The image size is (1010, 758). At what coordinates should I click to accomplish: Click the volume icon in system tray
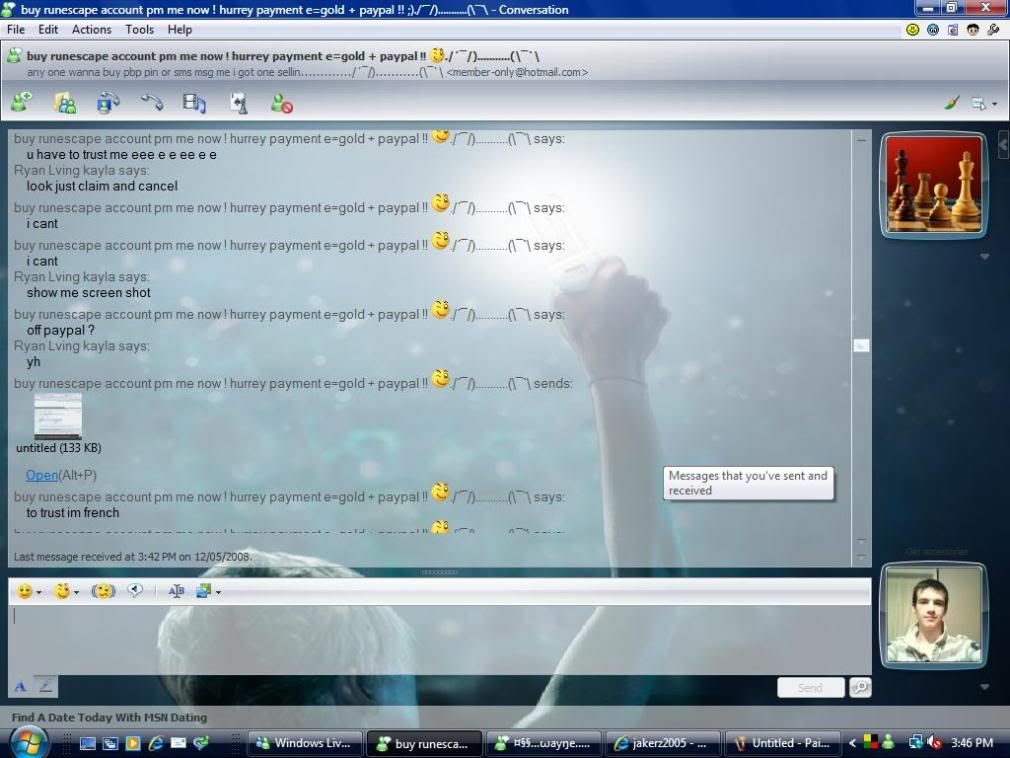coord(935,743)
